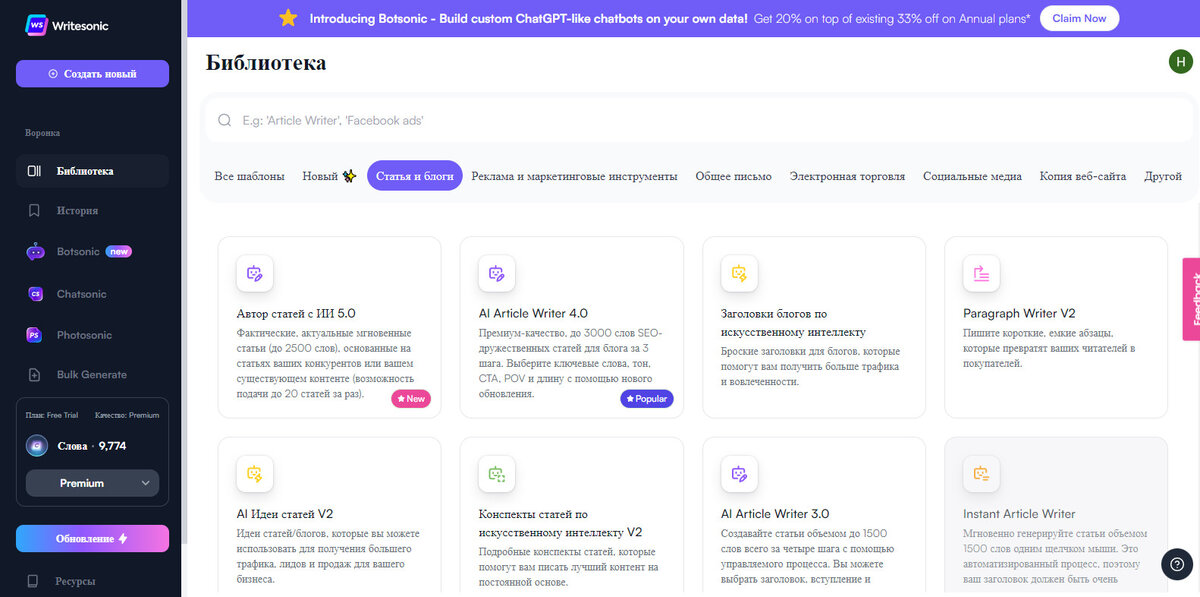Click the words credit coin icon
This screenshot has height=597, width=1200.
(36, 446)
